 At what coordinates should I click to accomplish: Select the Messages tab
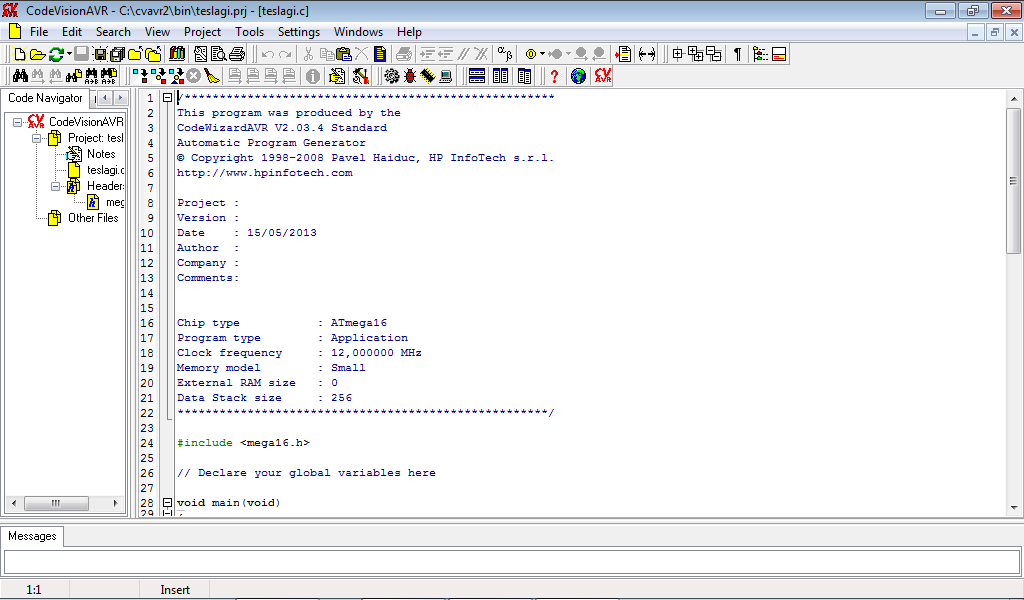point(33,536)
